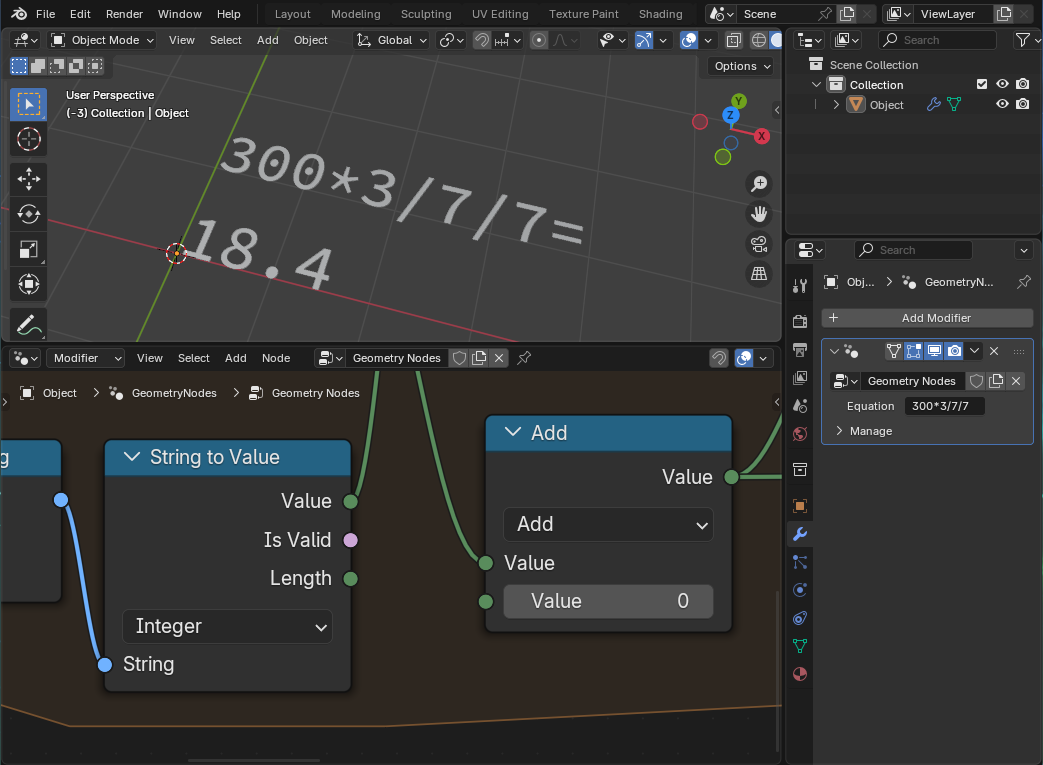Open the File menu
1043x765 pixels.
click(x=45, y=14)
